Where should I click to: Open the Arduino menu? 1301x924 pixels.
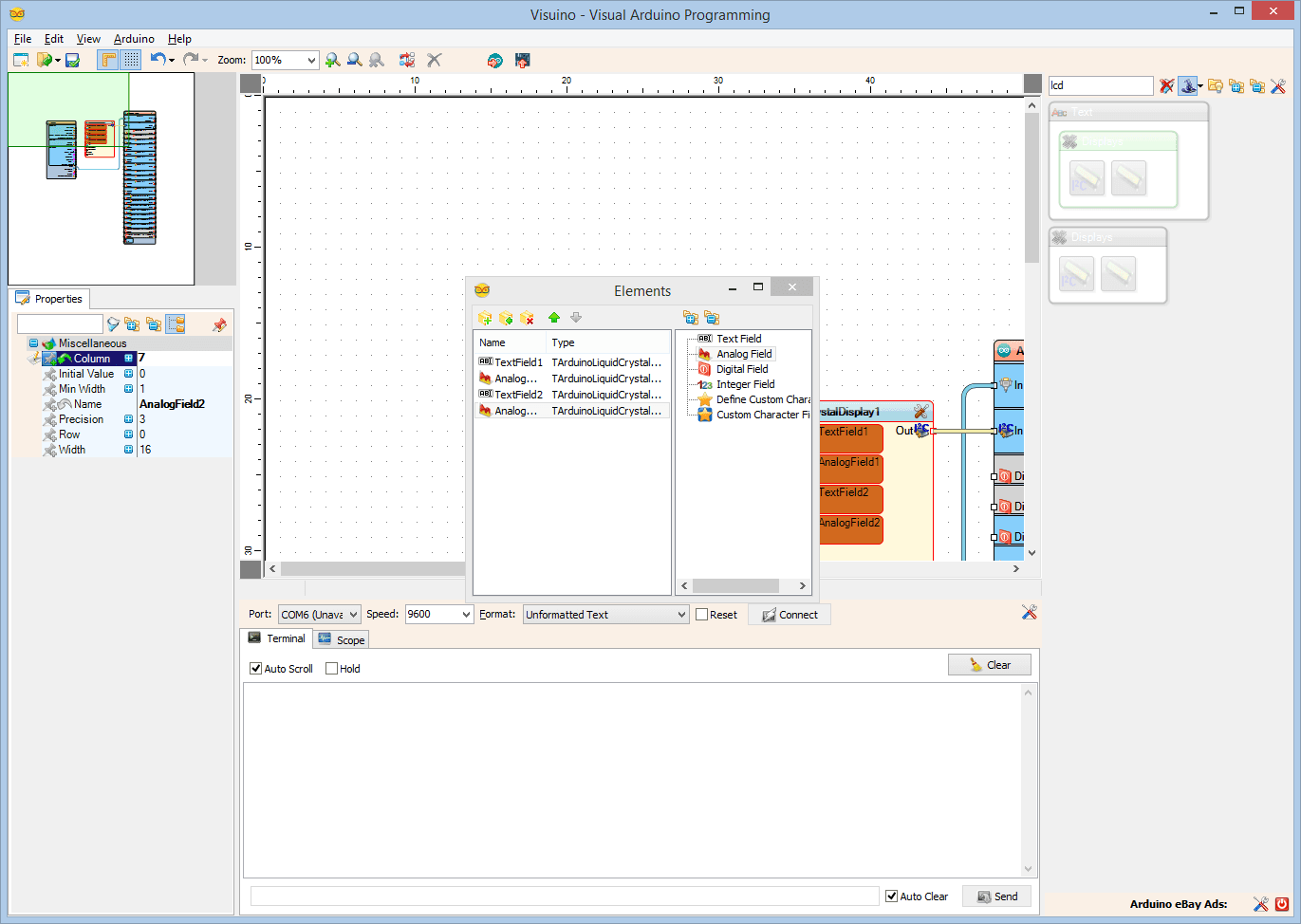(x=133, y=39)
